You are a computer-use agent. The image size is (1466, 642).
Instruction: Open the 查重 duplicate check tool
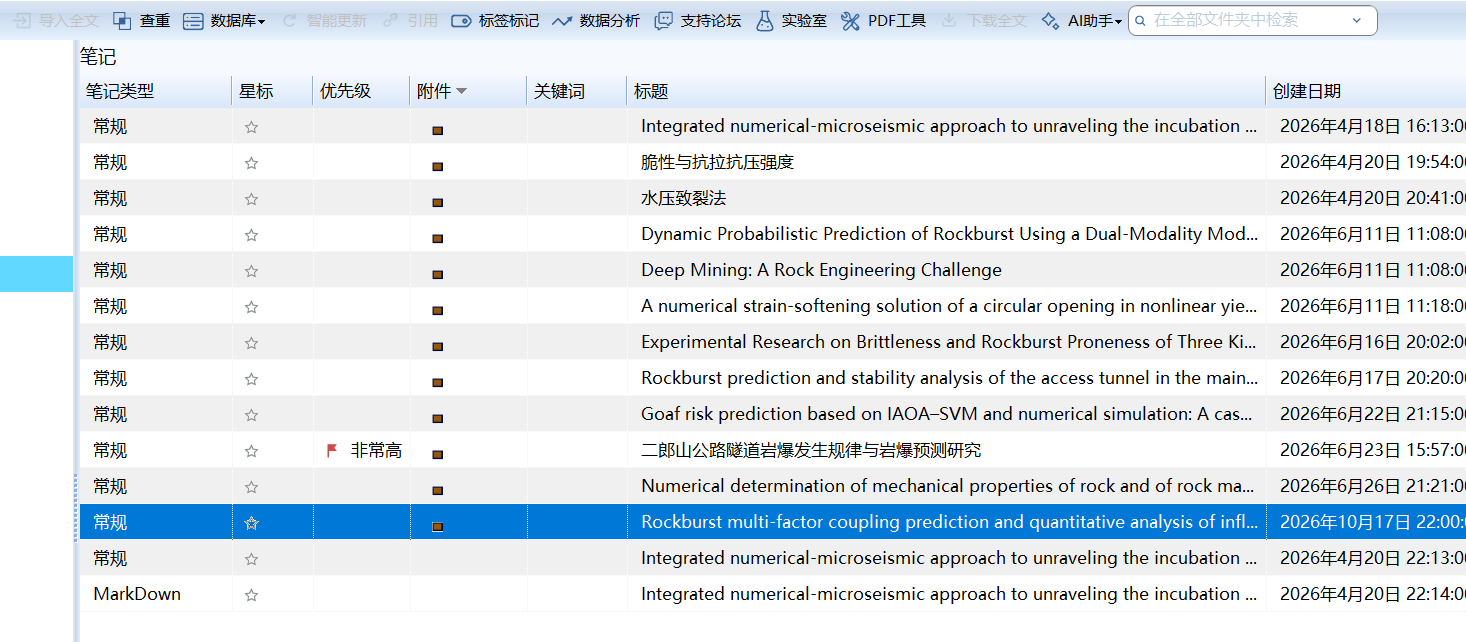pyautogui.click(x=141, y=20)
